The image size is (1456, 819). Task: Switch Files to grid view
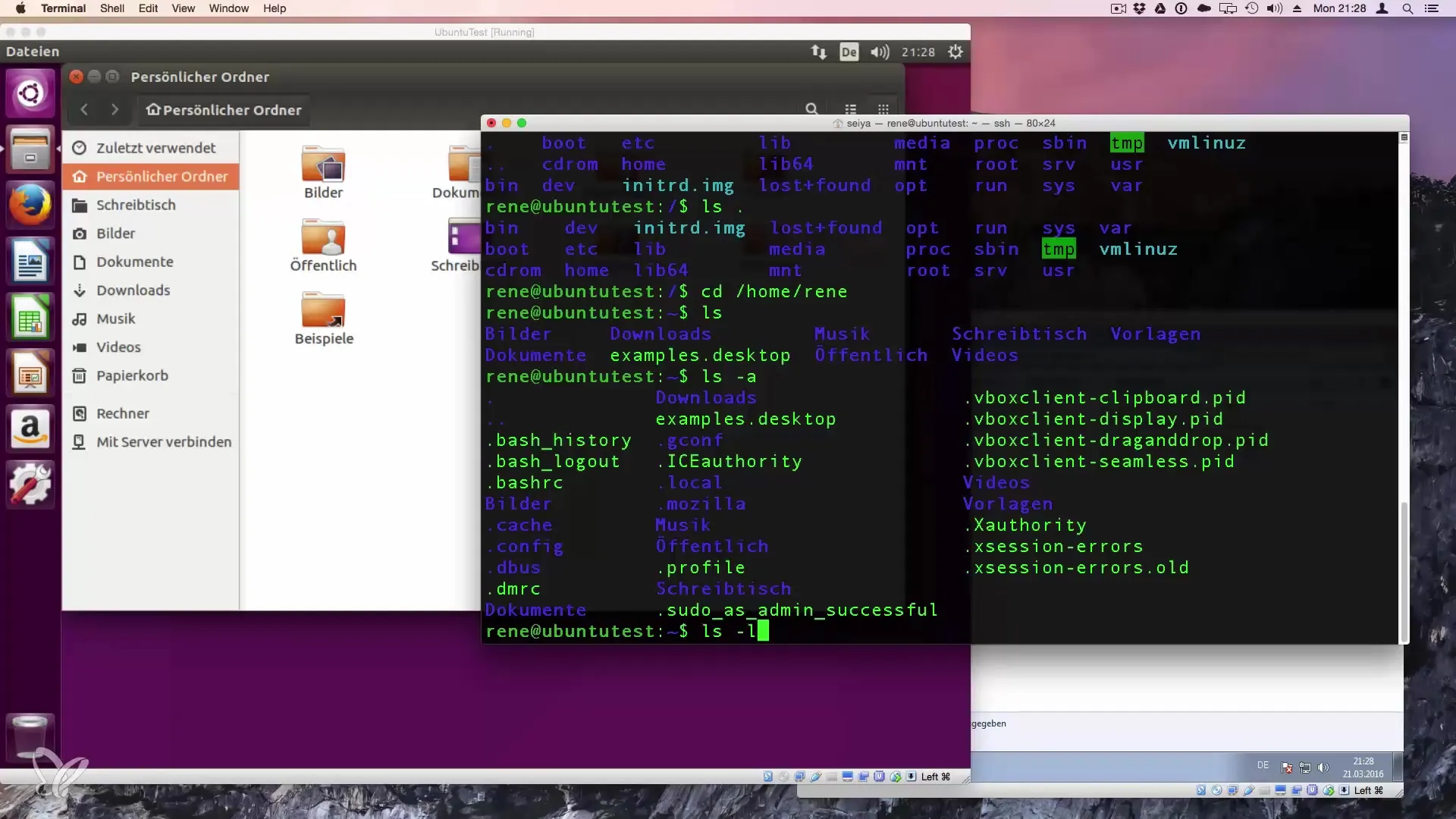pos(883,109)
